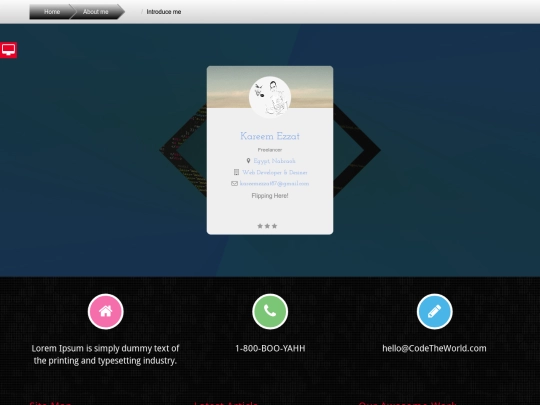Click the Flipping Here! text
This screenshot has height=405, width=540.
270,196
